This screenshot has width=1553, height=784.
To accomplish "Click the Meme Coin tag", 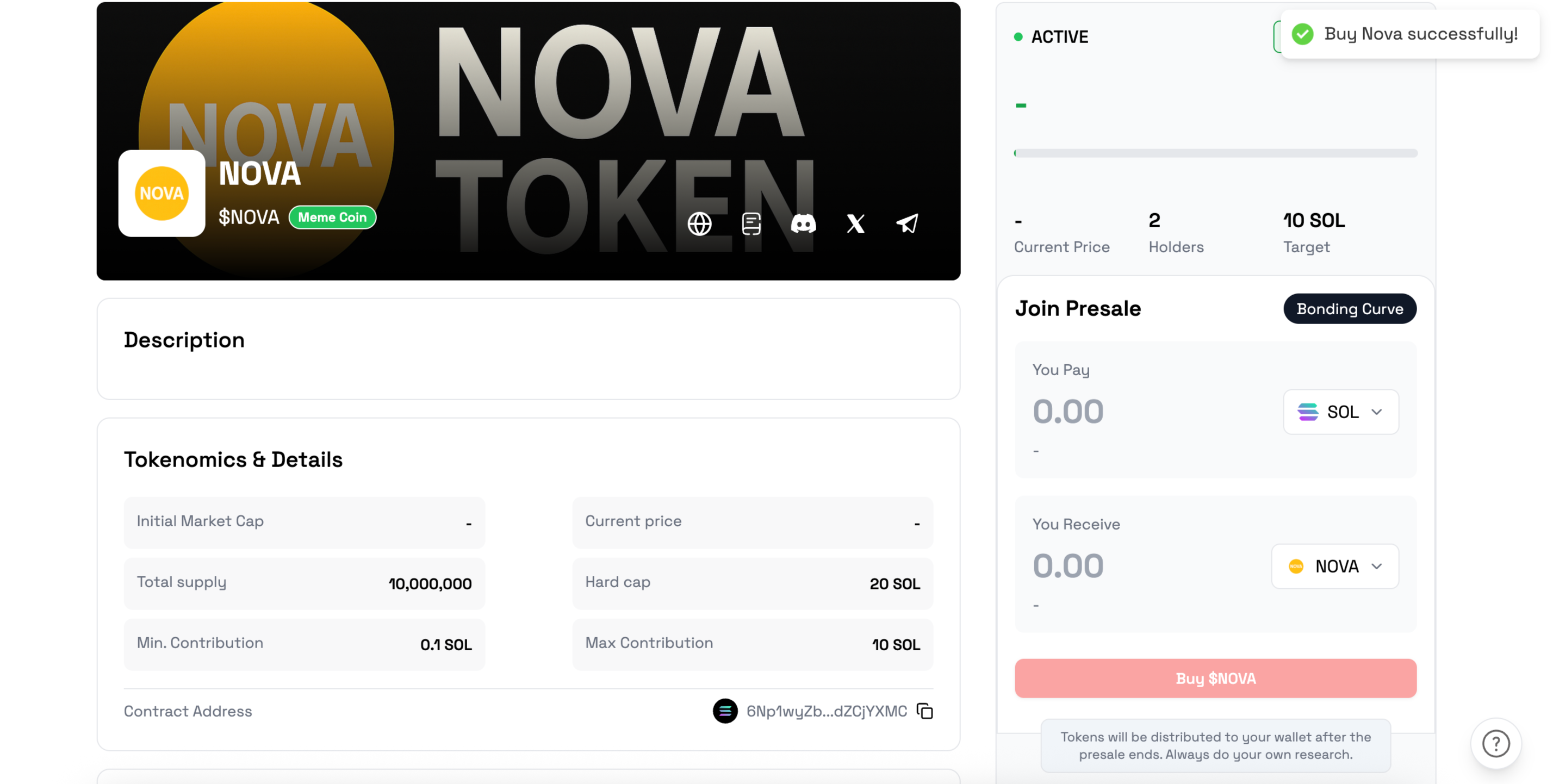I will (x=332, y=217).
